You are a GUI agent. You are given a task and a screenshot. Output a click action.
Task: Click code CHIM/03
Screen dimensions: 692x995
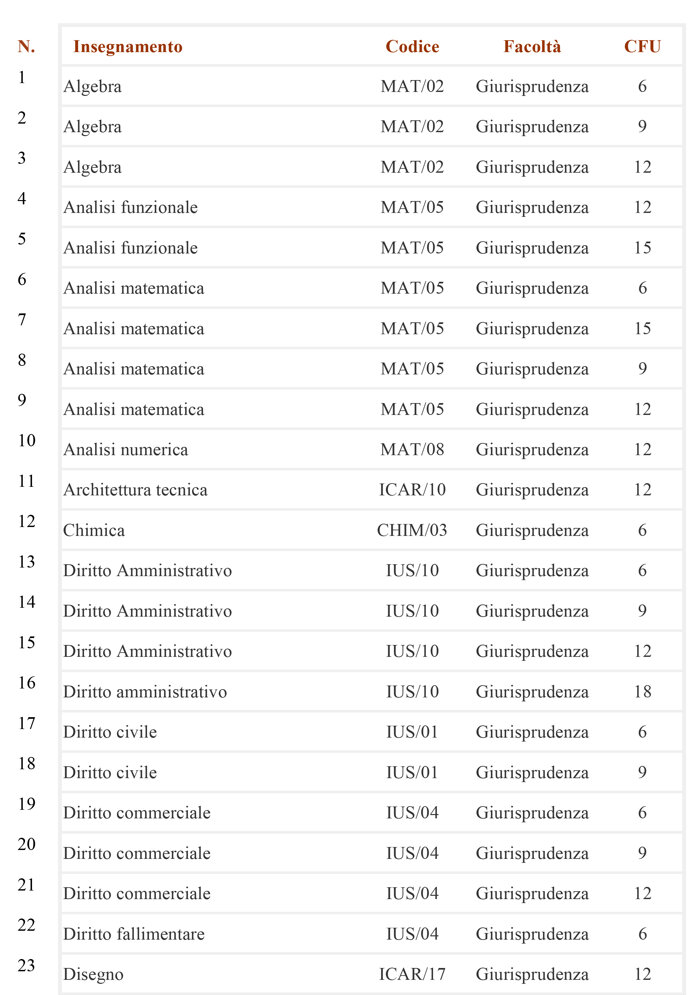point(412,530)
